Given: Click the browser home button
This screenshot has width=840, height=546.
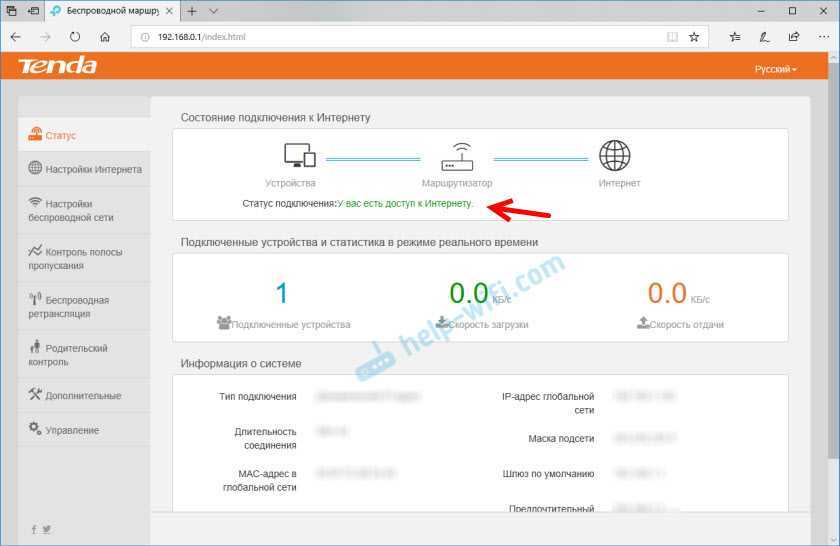Looking at the screenshot, I should click(x=105, y=37).
